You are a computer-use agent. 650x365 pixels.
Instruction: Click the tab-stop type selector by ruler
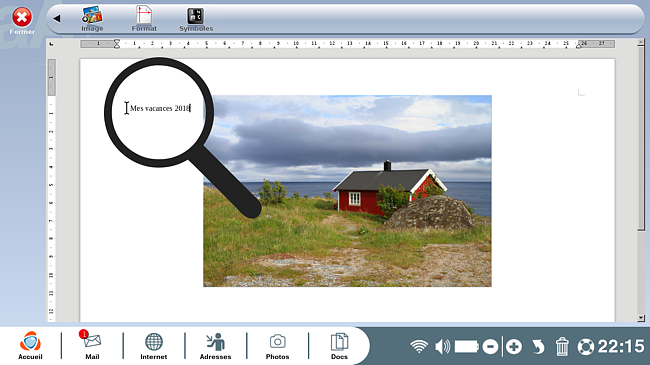51,44
